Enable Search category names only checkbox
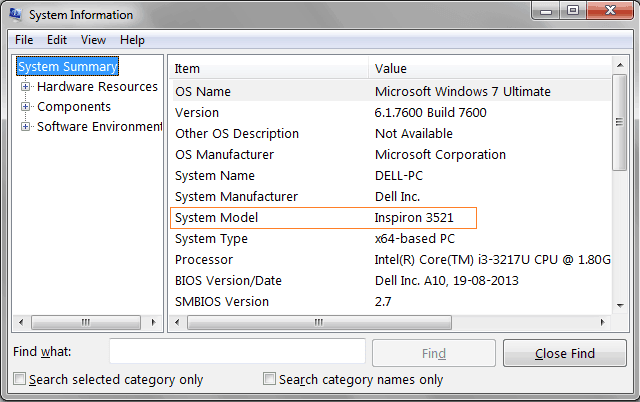Image resolution: width=640 pixels, height=402 pixels. 269,379
